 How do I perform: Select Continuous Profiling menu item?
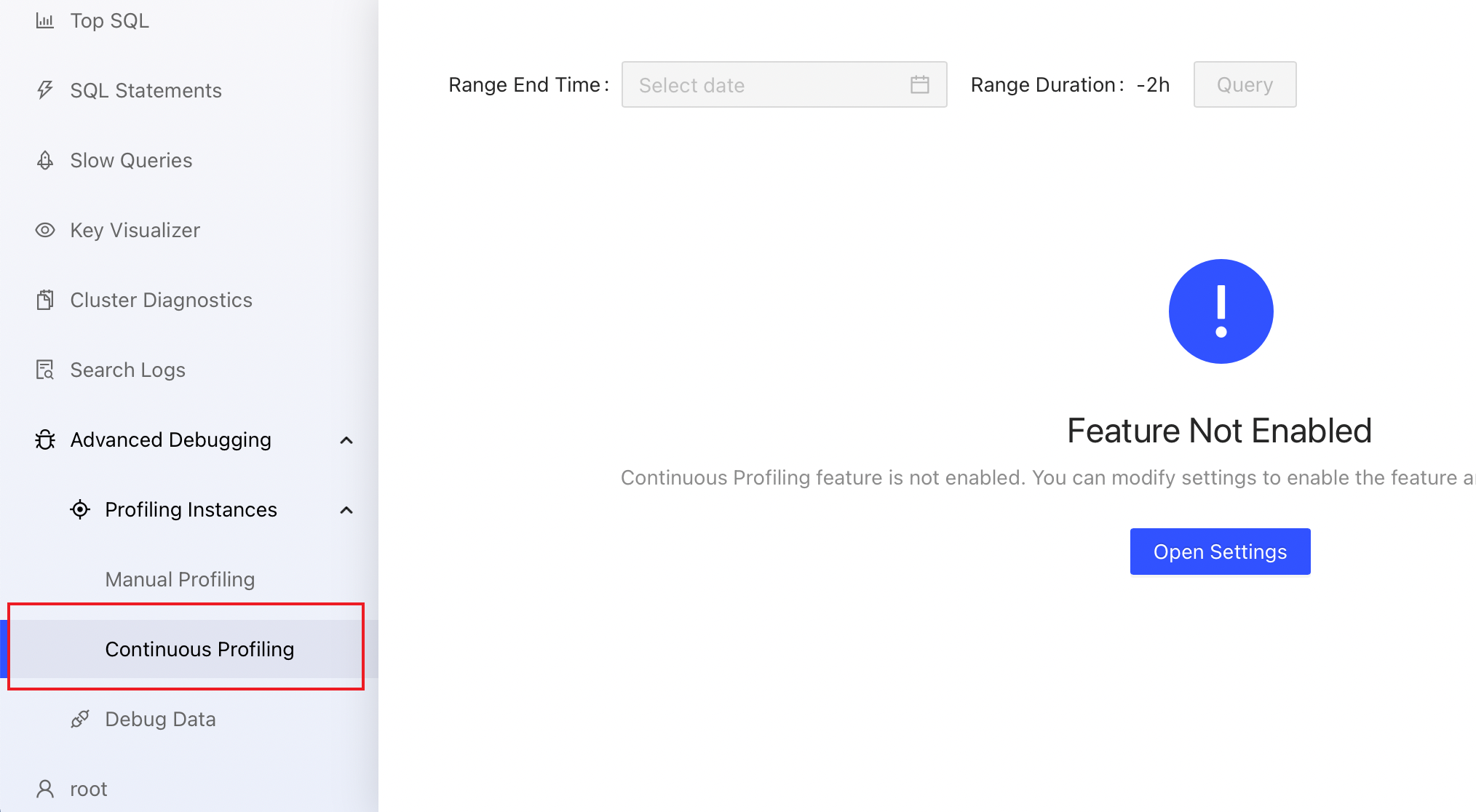point(199,649)
